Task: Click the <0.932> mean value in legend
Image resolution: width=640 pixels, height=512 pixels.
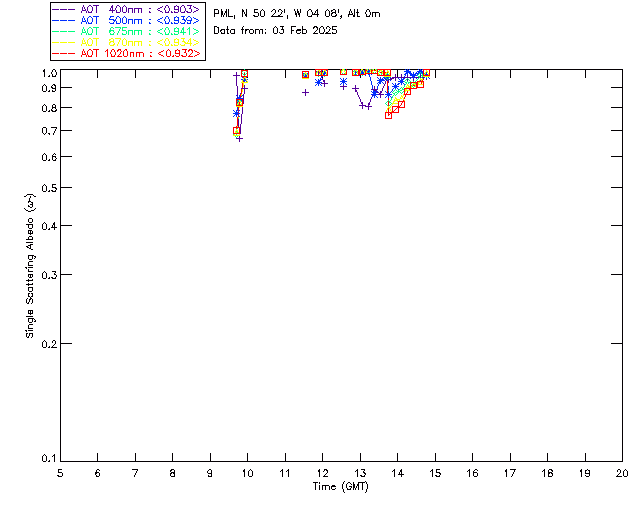Action: (x=179, y=53)
